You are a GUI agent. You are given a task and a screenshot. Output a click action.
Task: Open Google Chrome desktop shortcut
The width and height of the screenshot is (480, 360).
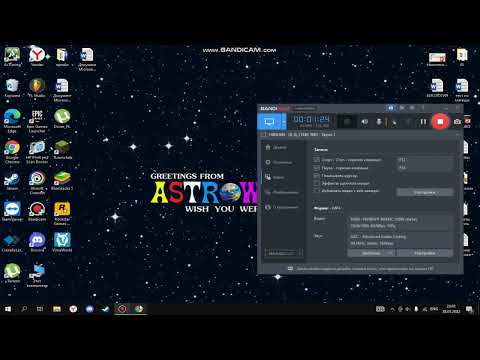point(12,152)
